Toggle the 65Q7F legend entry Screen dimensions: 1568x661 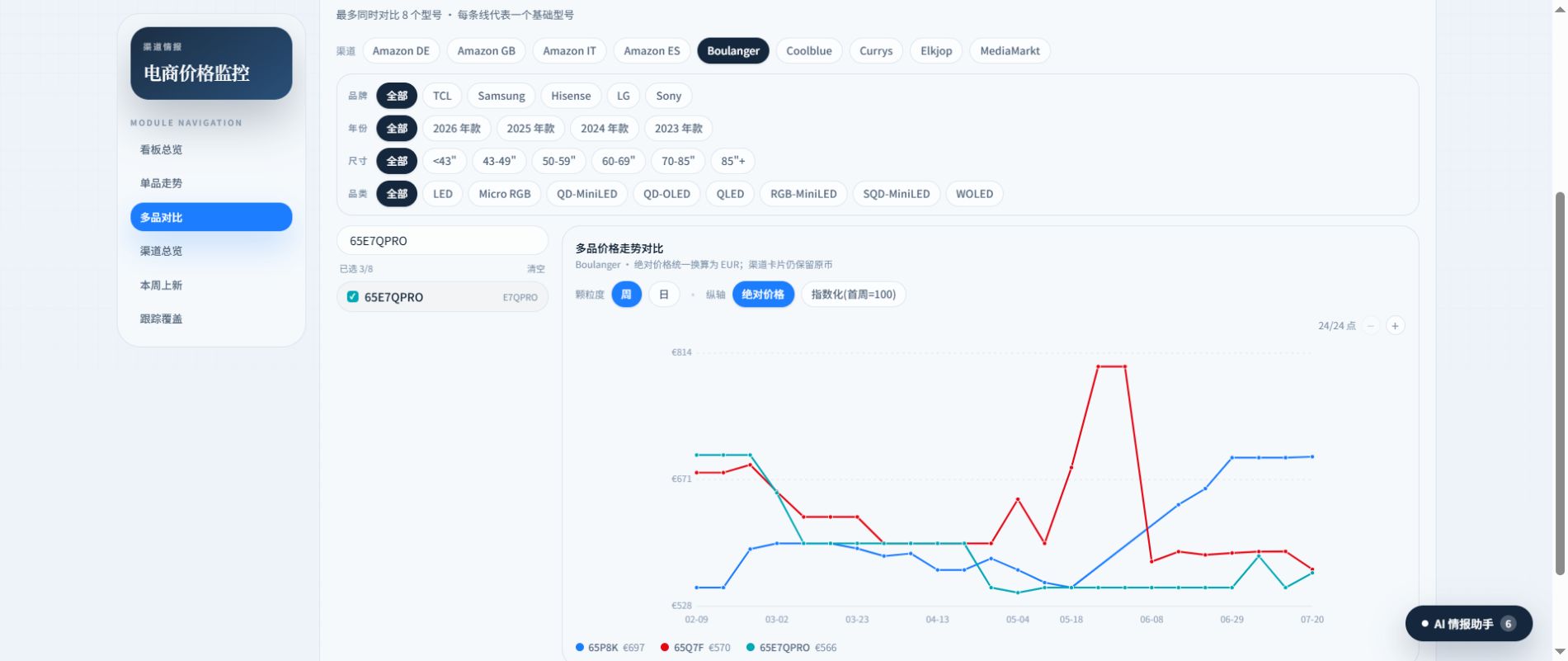(695, 648)
